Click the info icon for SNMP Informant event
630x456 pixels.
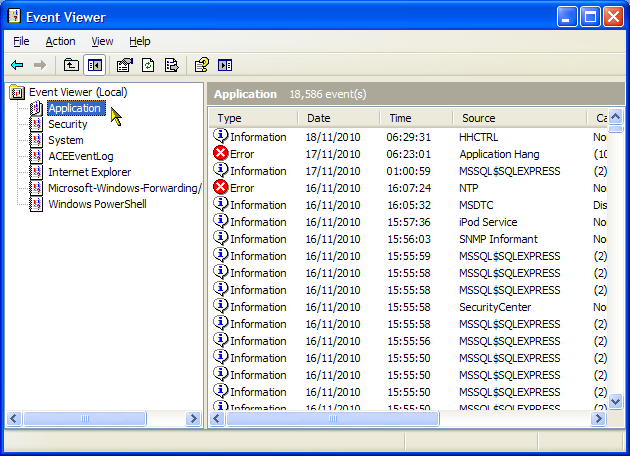[x=220, y=238]
